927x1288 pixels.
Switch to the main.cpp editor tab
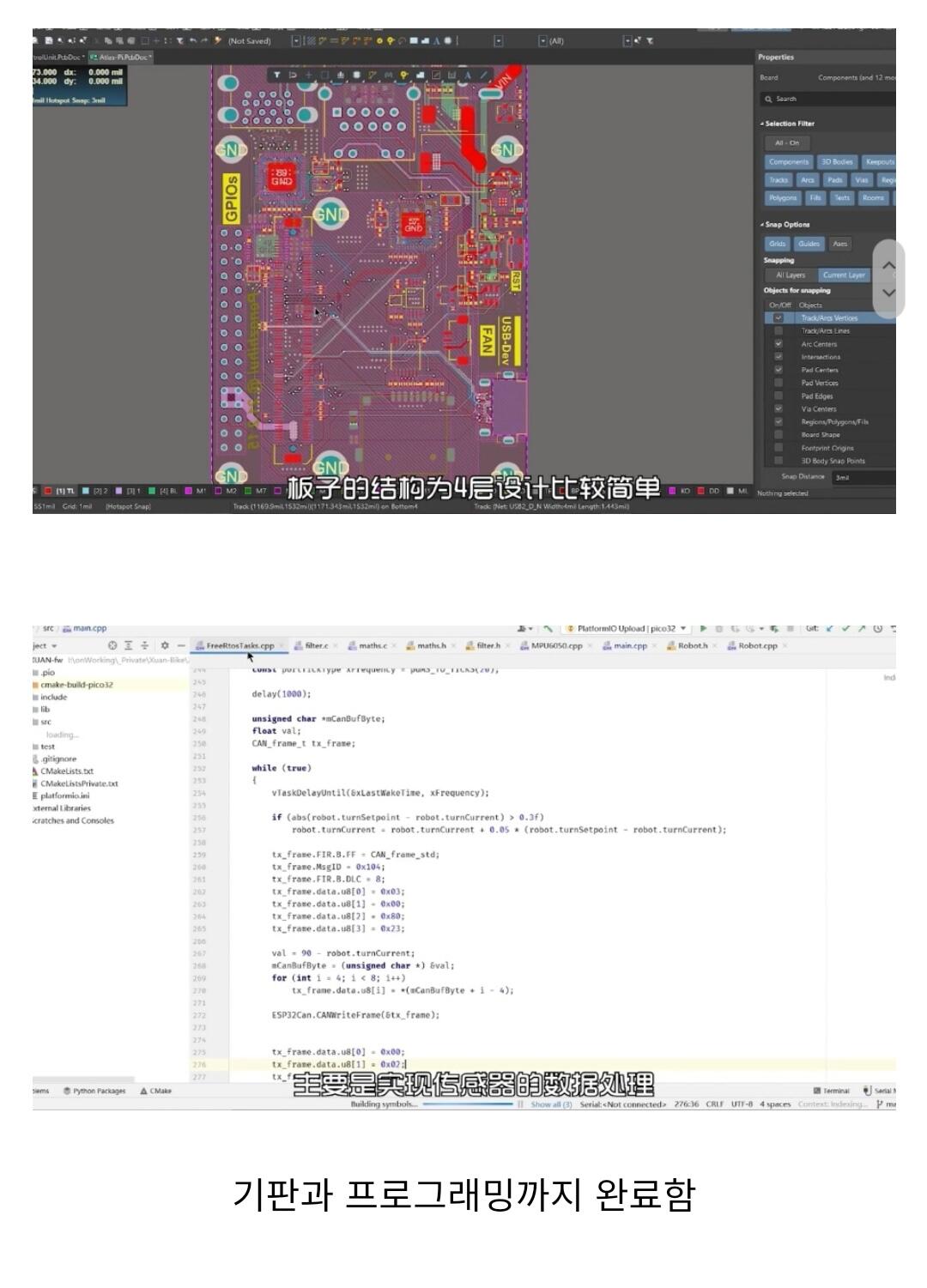[x=629, y=646]
